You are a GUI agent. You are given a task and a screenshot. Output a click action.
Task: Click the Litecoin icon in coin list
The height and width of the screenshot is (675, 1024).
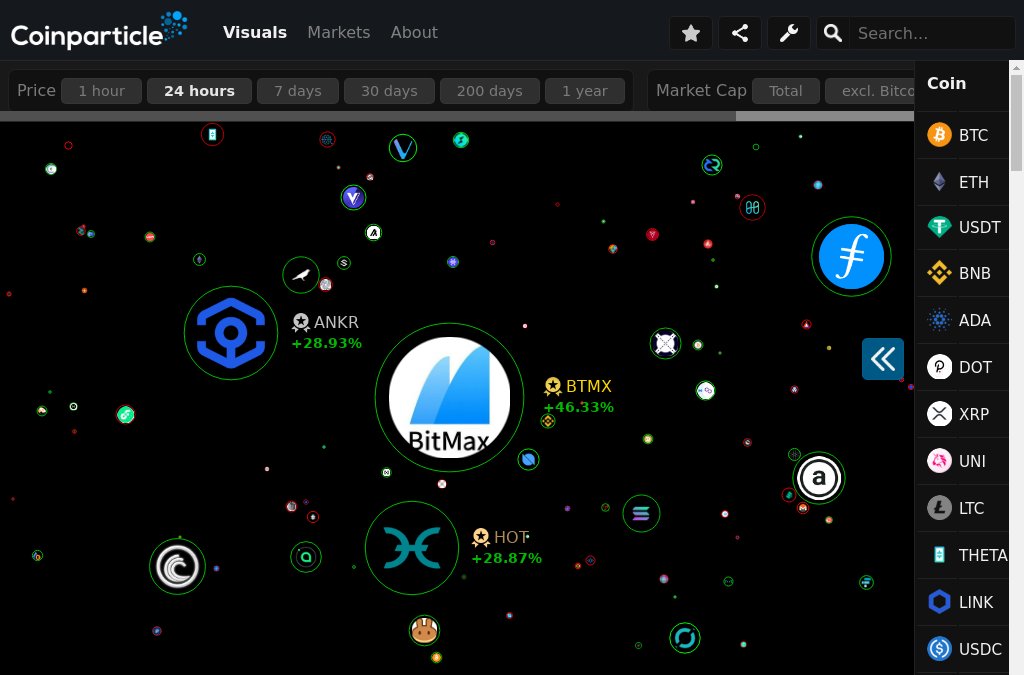[939, 508]
